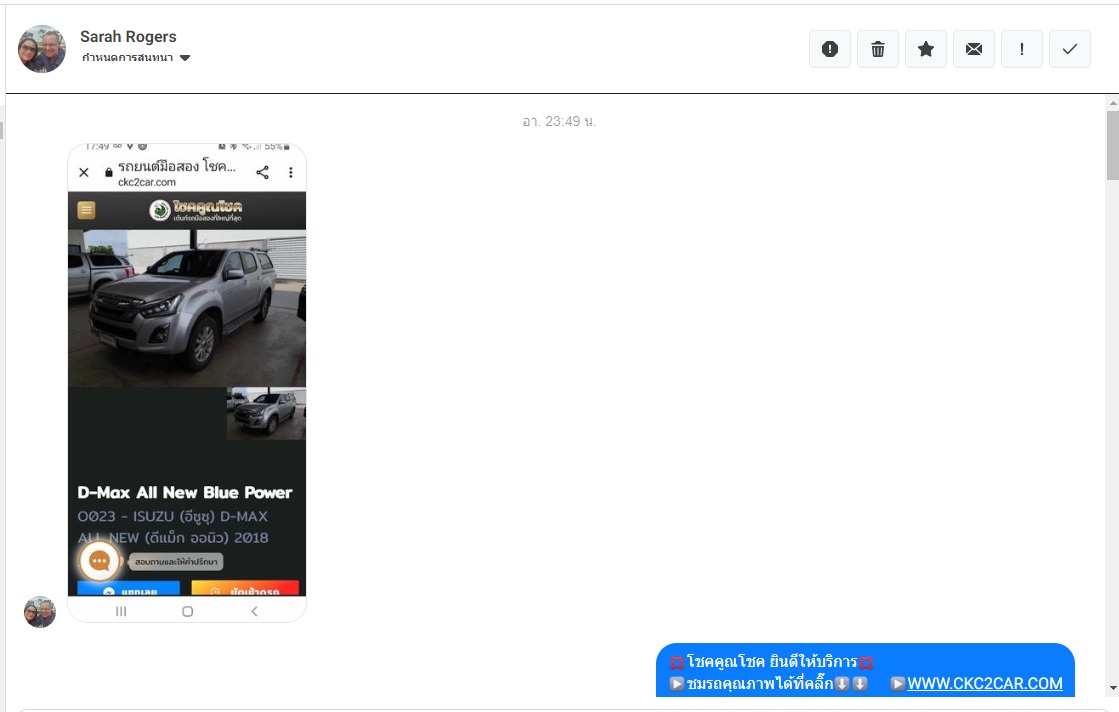Mark conversation as spam with exclamation circle icon

pyautogui.click(x=829, y=49)
